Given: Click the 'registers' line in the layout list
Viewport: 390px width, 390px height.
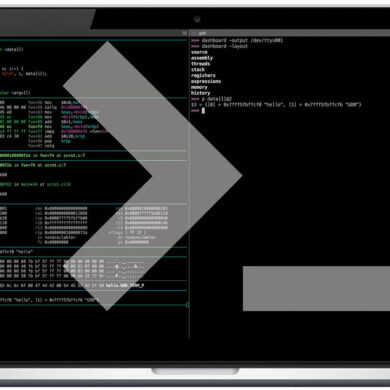Looking at the screenshot, I should pyautogui.click(x=203, y=76).
